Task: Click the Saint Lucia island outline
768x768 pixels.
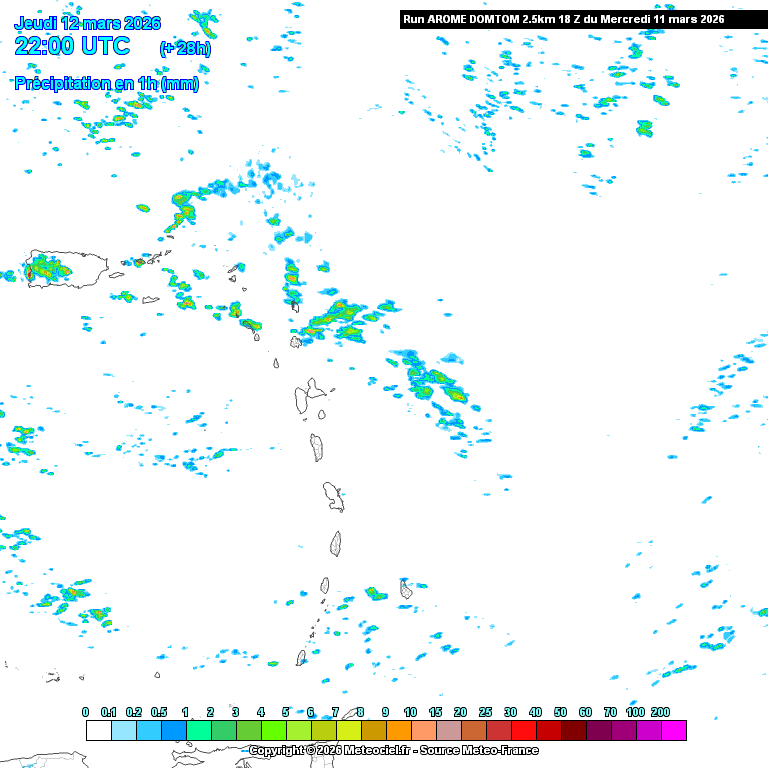Action: coord(336,544)
